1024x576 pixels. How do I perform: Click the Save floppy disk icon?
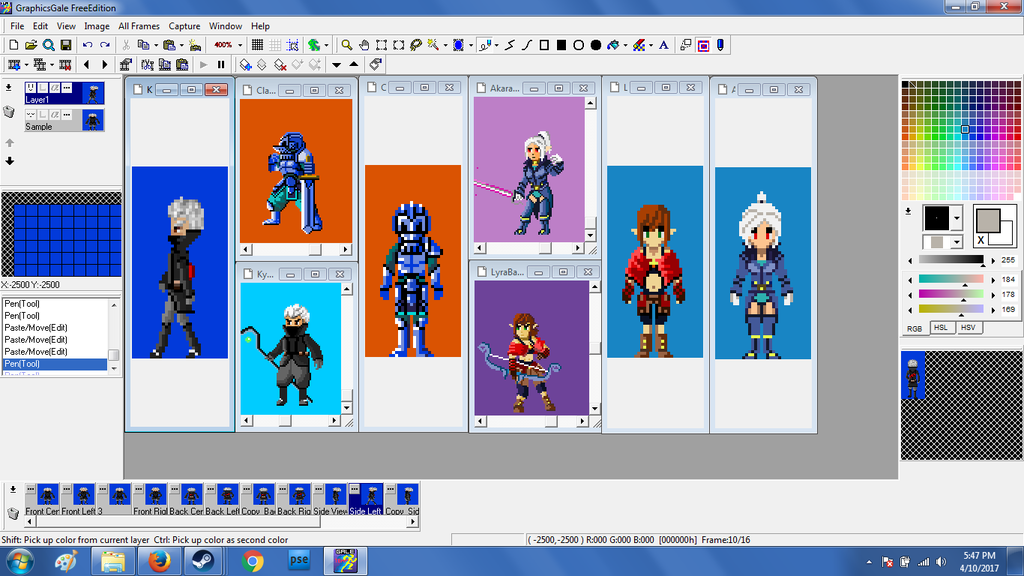click(x=66, y=45)
